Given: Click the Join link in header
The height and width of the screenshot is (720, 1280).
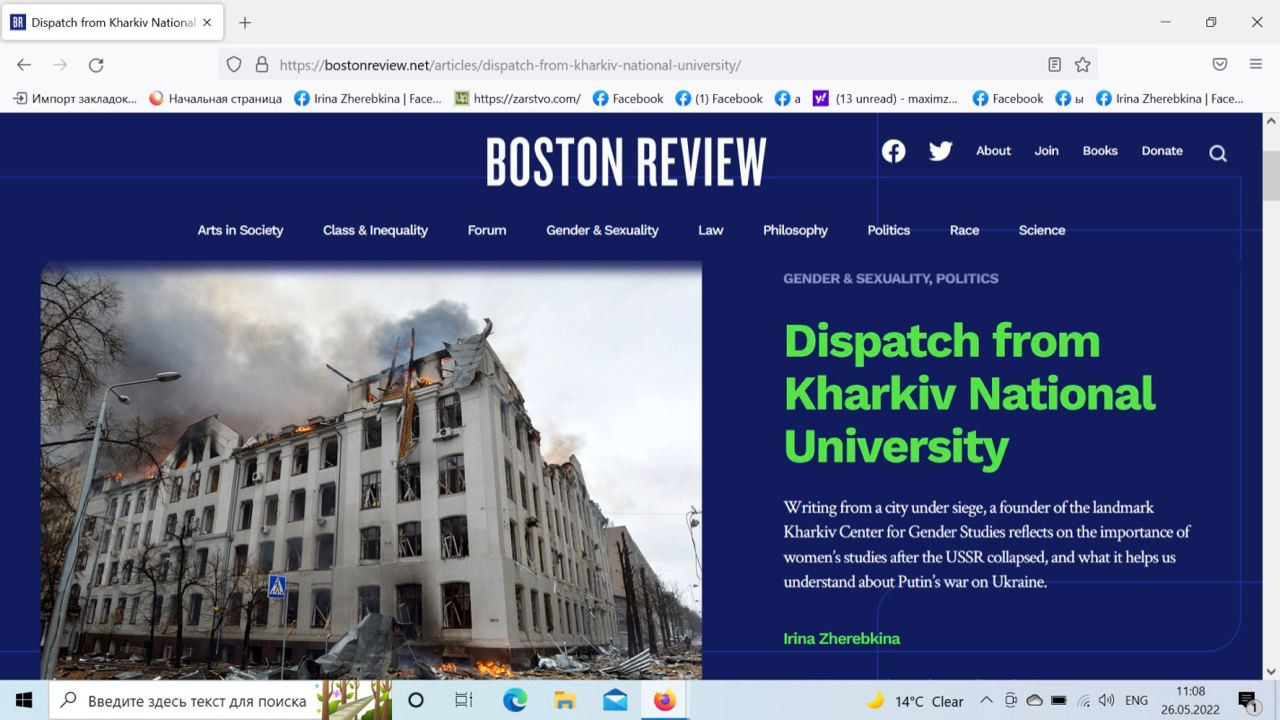Looking at the screenshot, I should click(x=1046, y=151).
